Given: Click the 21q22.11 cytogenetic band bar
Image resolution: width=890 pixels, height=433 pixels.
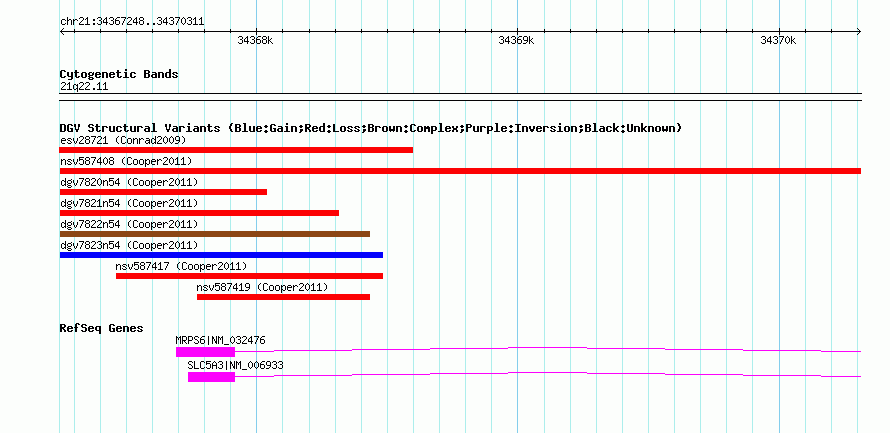Looking at the screenshot, I should point(460,97).
